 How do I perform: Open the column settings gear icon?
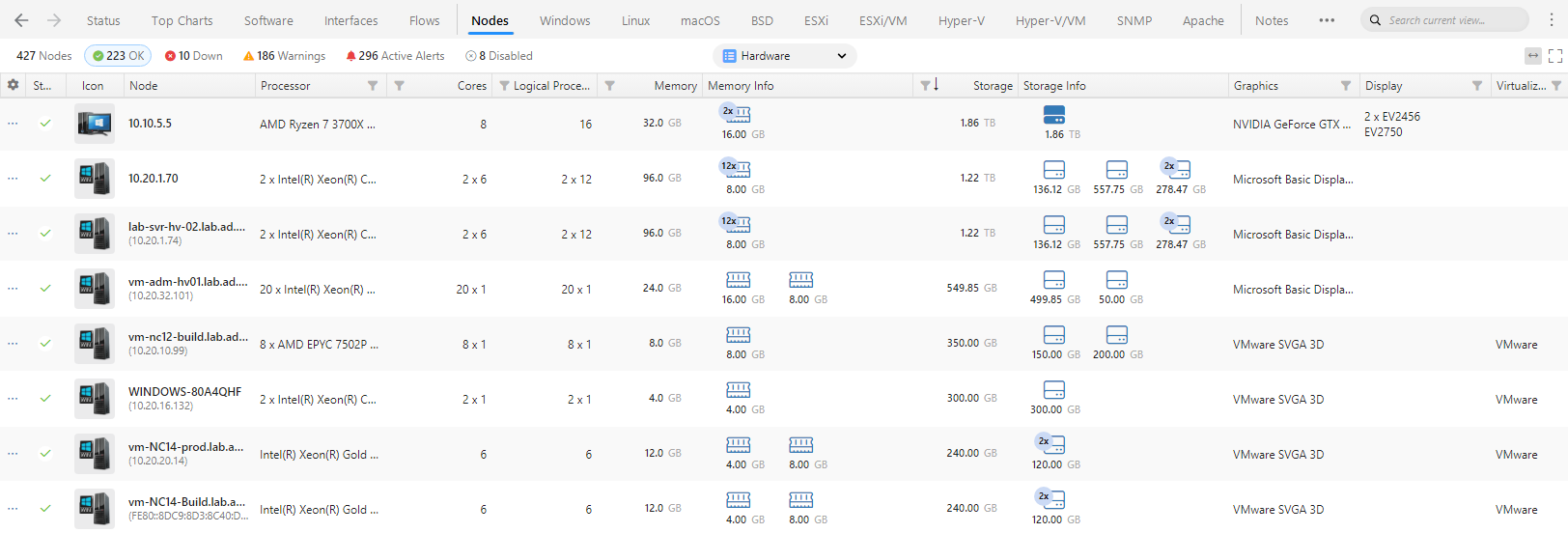pyautogui.click(x=13, y=85)
